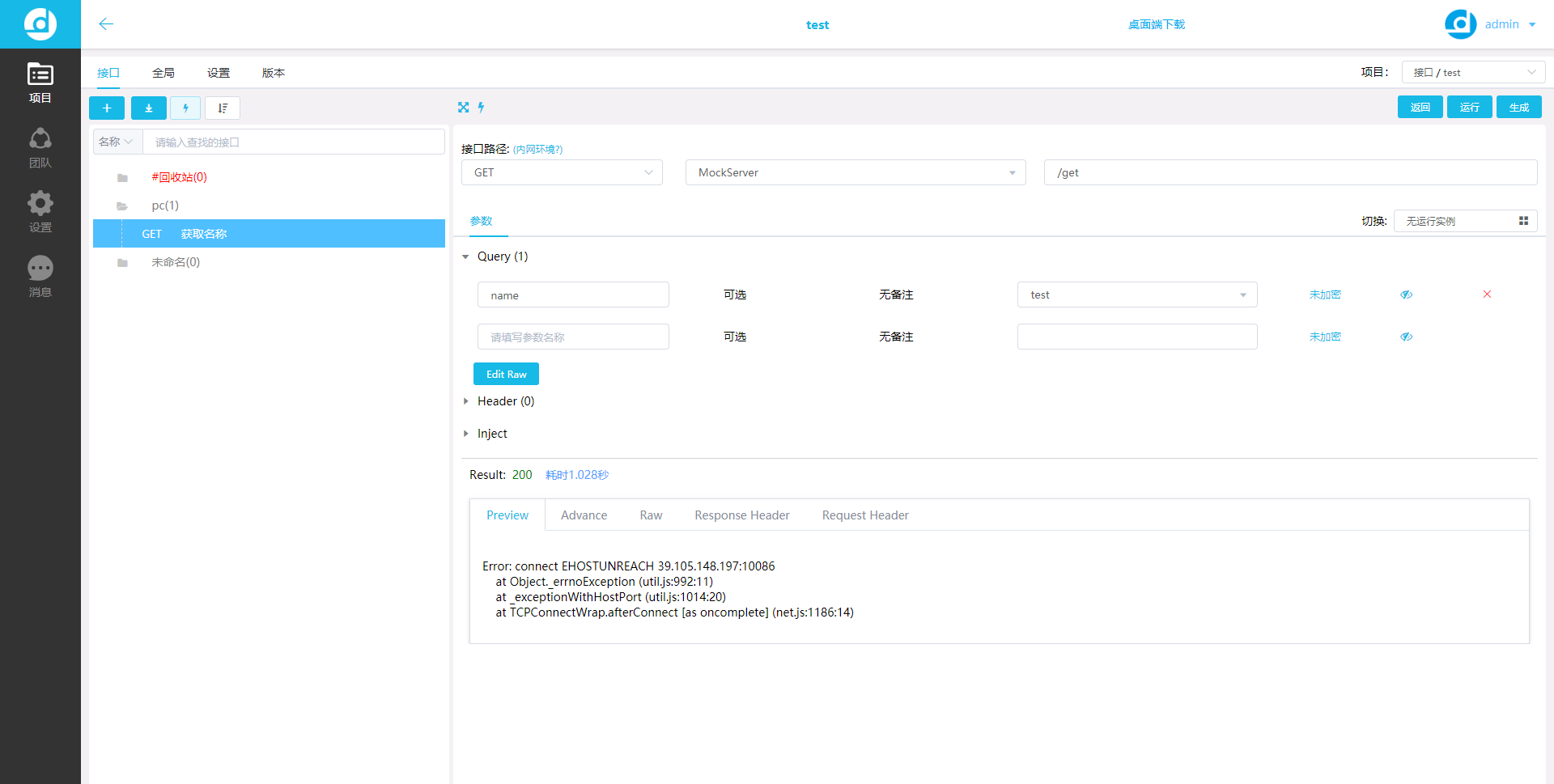Open the Raw result tab
Viewport: 1554px width, 784px height.
point(651,515)
